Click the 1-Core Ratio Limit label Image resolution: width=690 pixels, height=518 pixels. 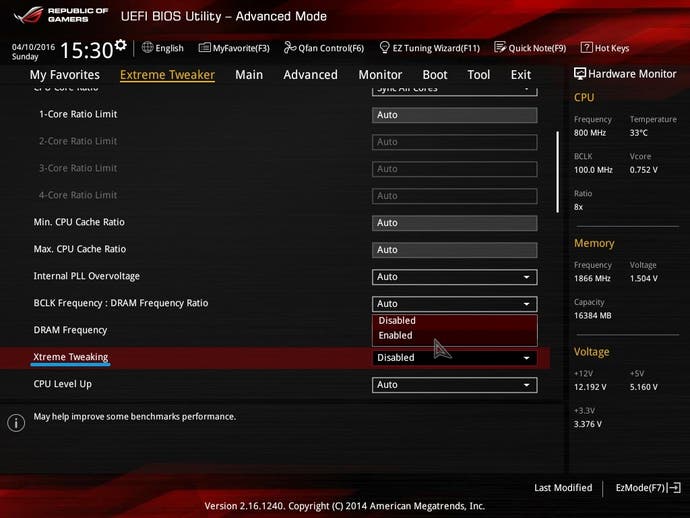[78, 114]
